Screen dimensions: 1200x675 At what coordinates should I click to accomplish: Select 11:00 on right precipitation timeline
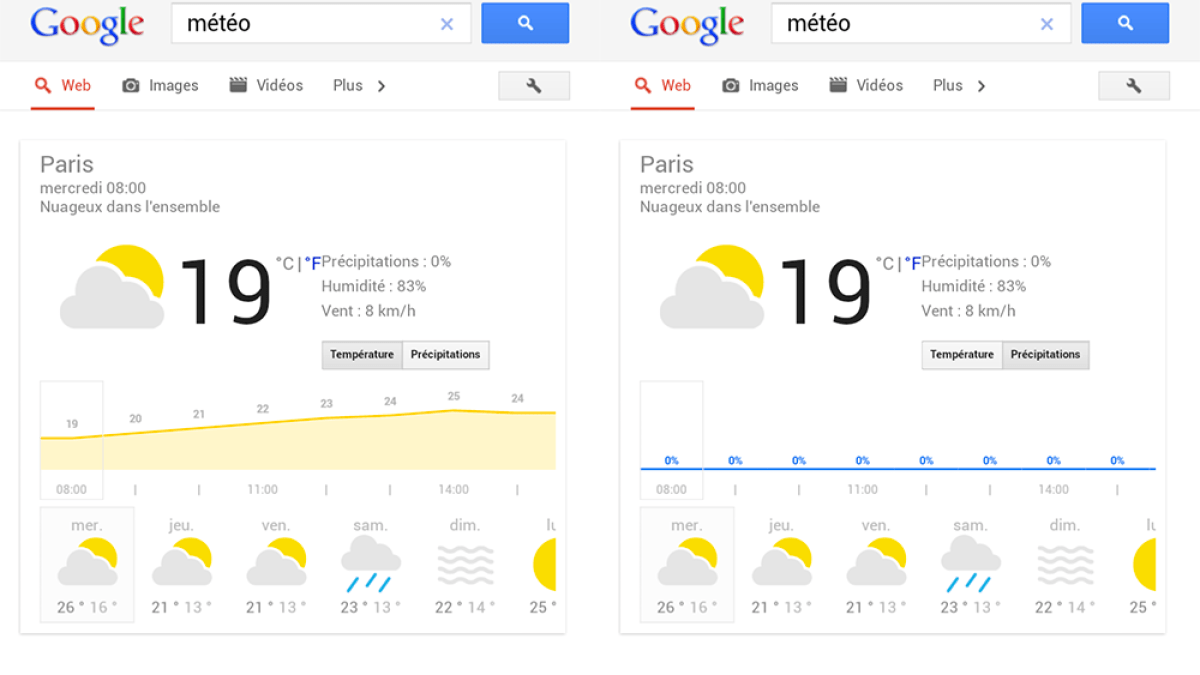[862, 490]
